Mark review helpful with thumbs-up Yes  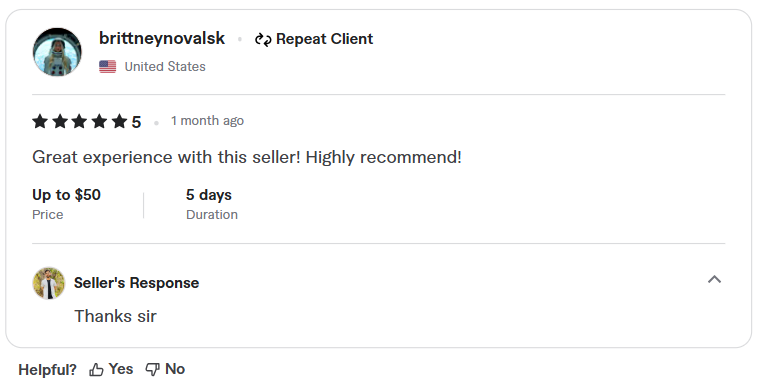pyautogui.click(x=111, y=369)
